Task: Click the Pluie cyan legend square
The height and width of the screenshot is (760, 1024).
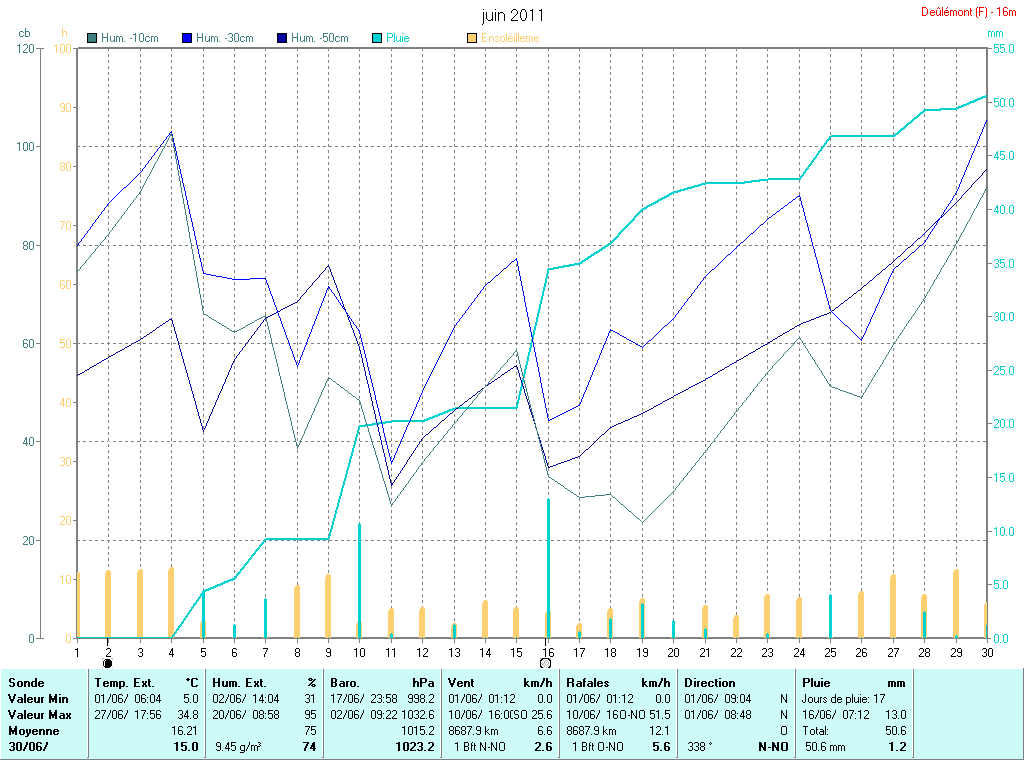Action: pyautogui.click(x=377, y=38)
